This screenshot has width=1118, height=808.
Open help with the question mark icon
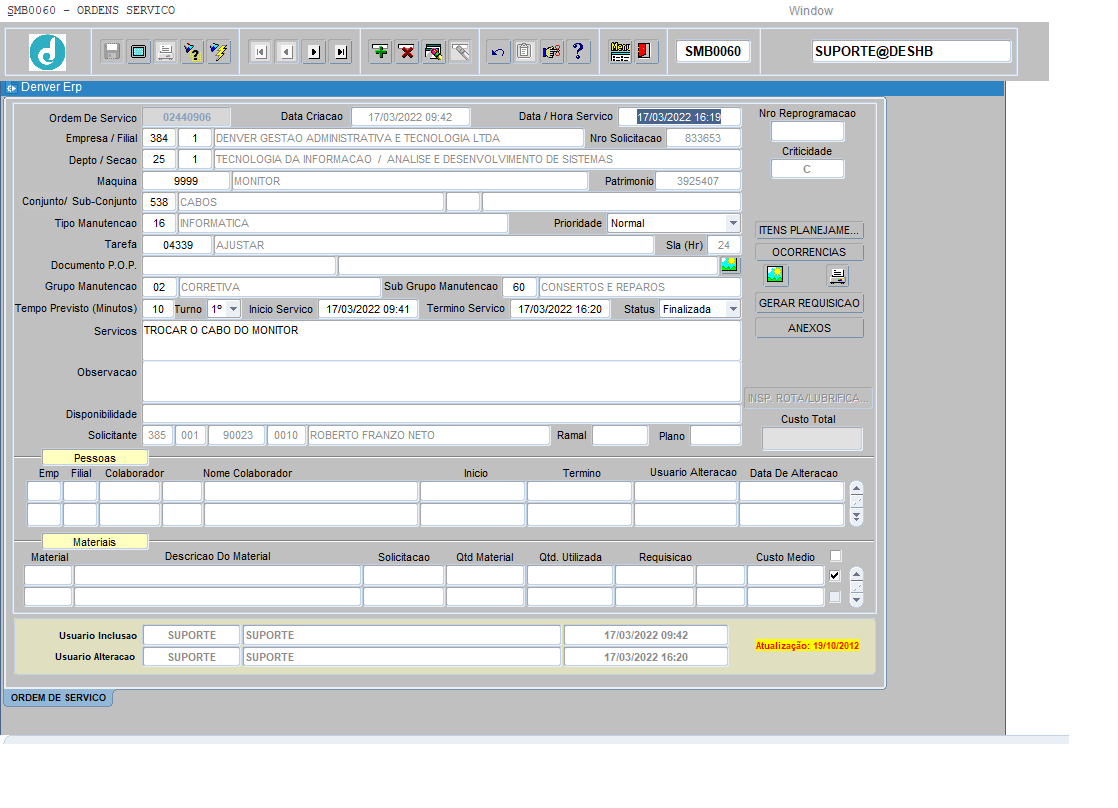tap(578, 52)
